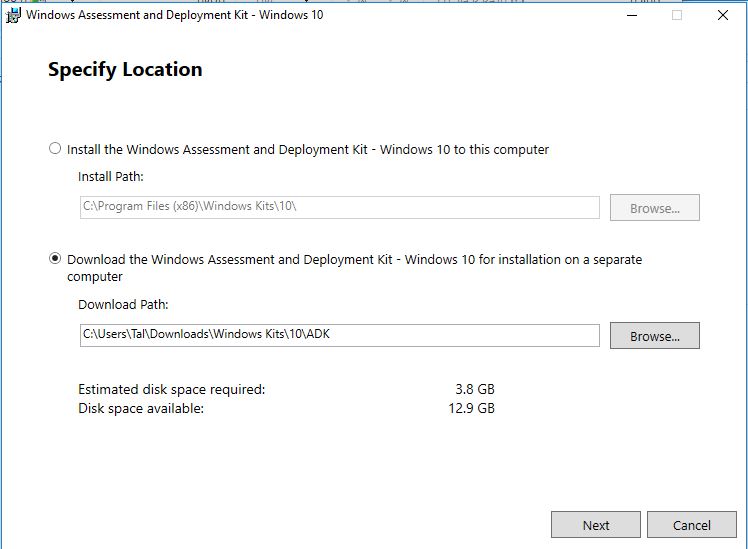Click the "Disk space available:" label

pos(141,408)
